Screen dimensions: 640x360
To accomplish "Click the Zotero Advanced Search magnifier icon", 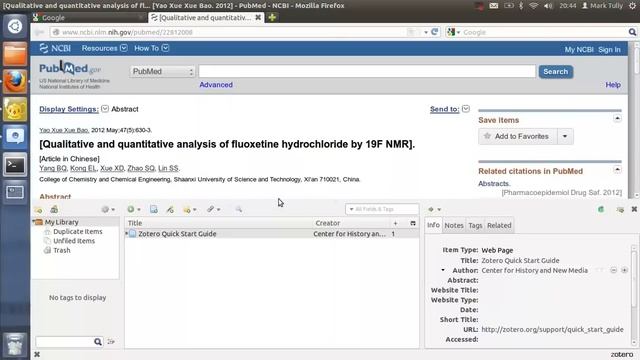I will click(239, 209).
